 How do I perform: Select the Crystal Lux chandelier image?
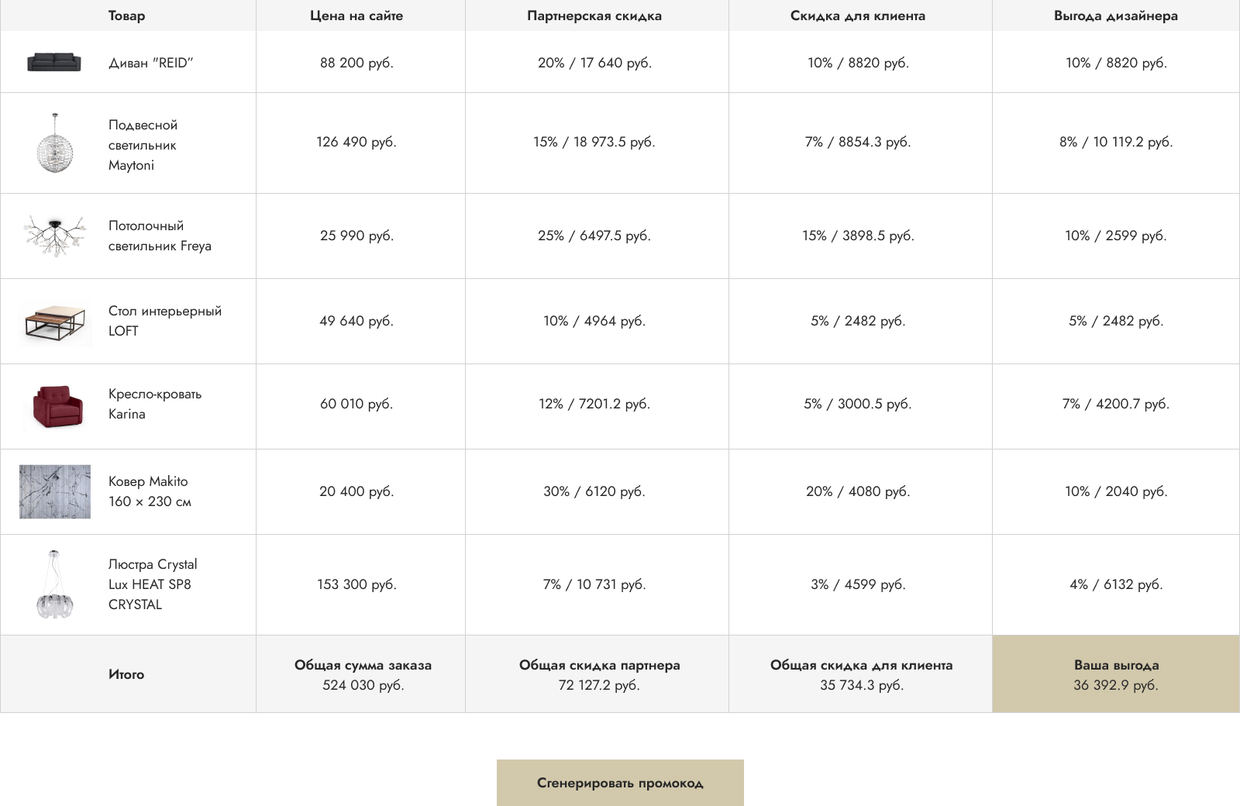coord(54,585)
